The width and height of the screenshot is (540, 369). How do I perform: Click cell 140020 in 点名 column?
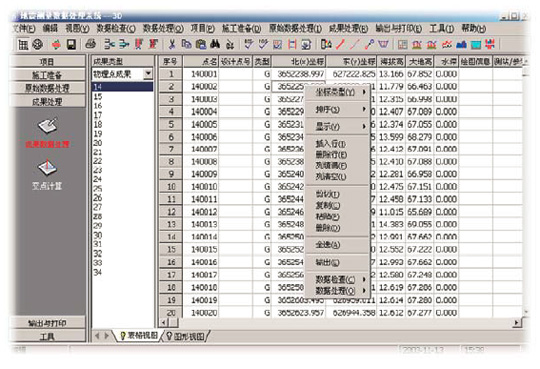coord(201,313)
